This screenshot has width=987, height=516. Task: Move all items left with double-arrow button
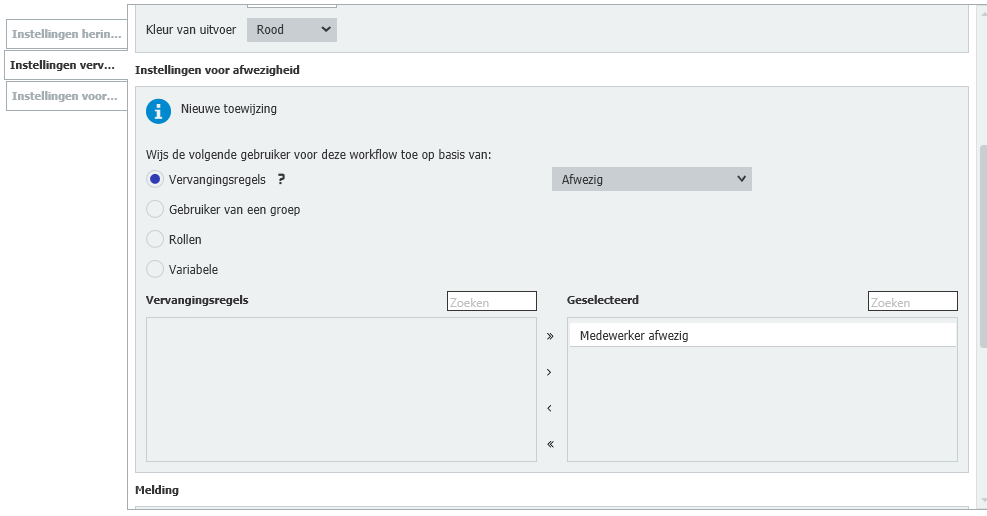pyautogui.click(x=550, y=445)
